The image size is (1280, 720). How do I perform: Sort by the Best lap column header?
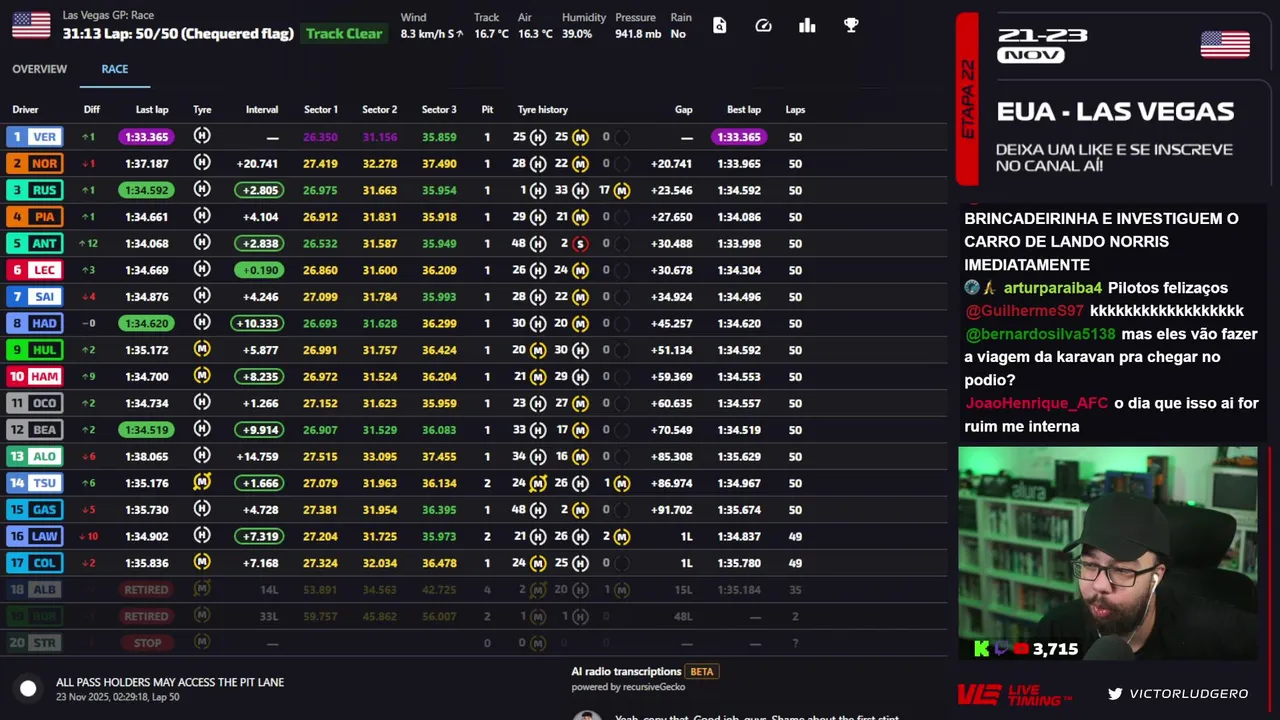tap(744, 110)
